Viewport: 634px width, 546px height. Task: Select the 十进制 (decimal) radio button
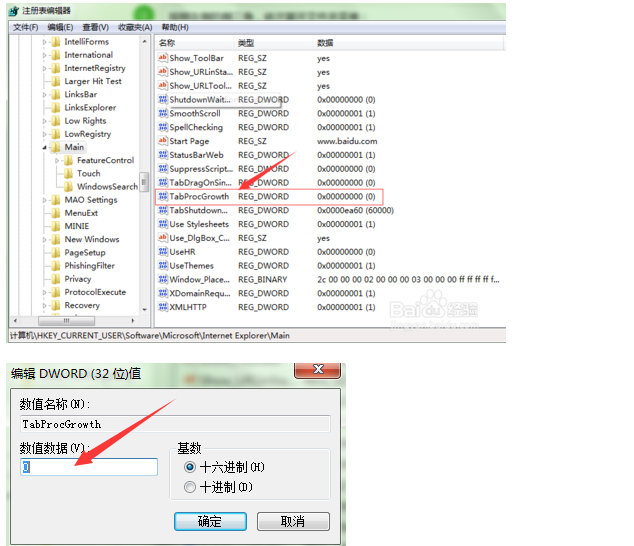pos(190,487)
